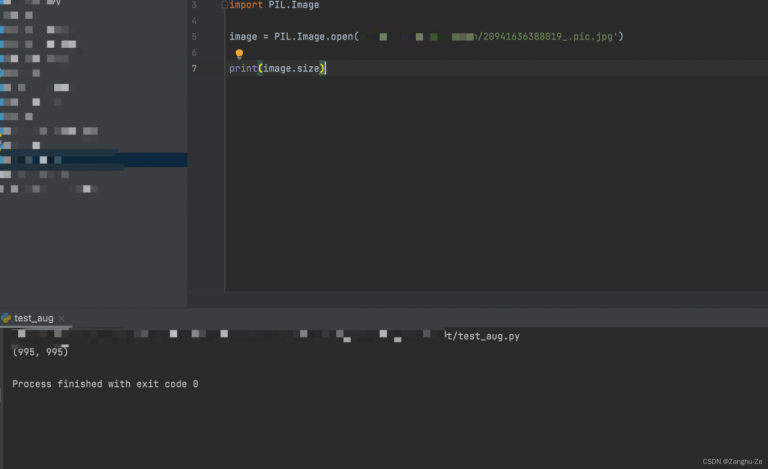Click the 'Process finished with exit code 0' text
Viewport: 768px width, 469px height.
(x=105, y=384)
